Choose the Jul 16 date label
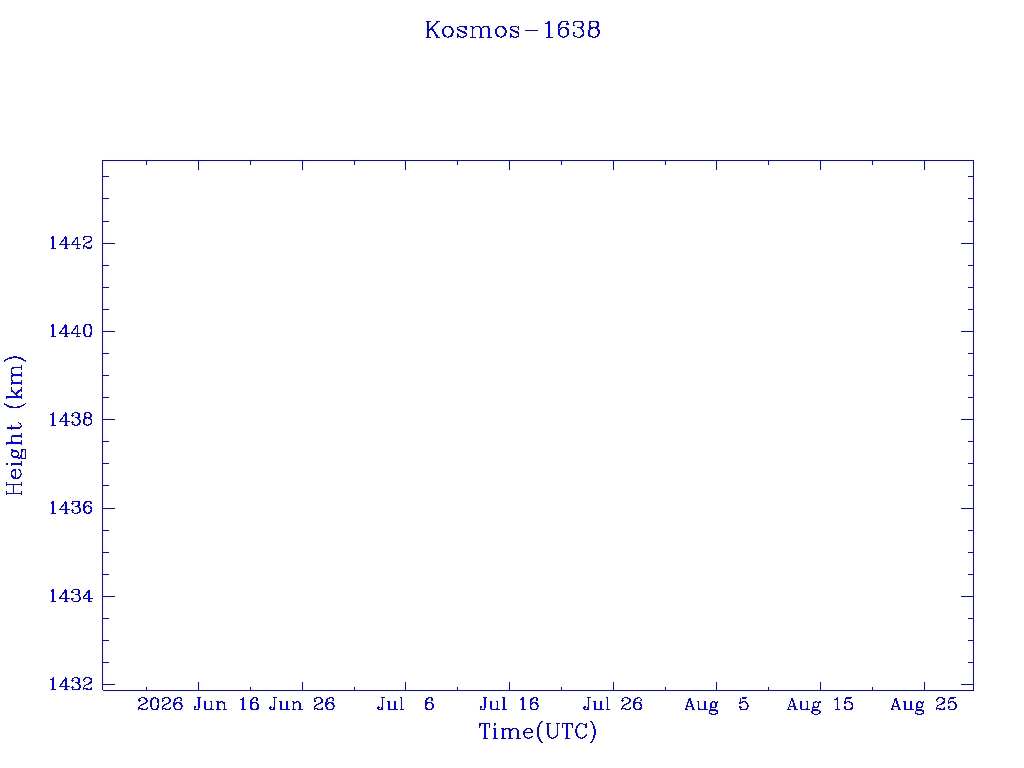Viewport: 1024px width, 768px height. [x=509, y=704]
